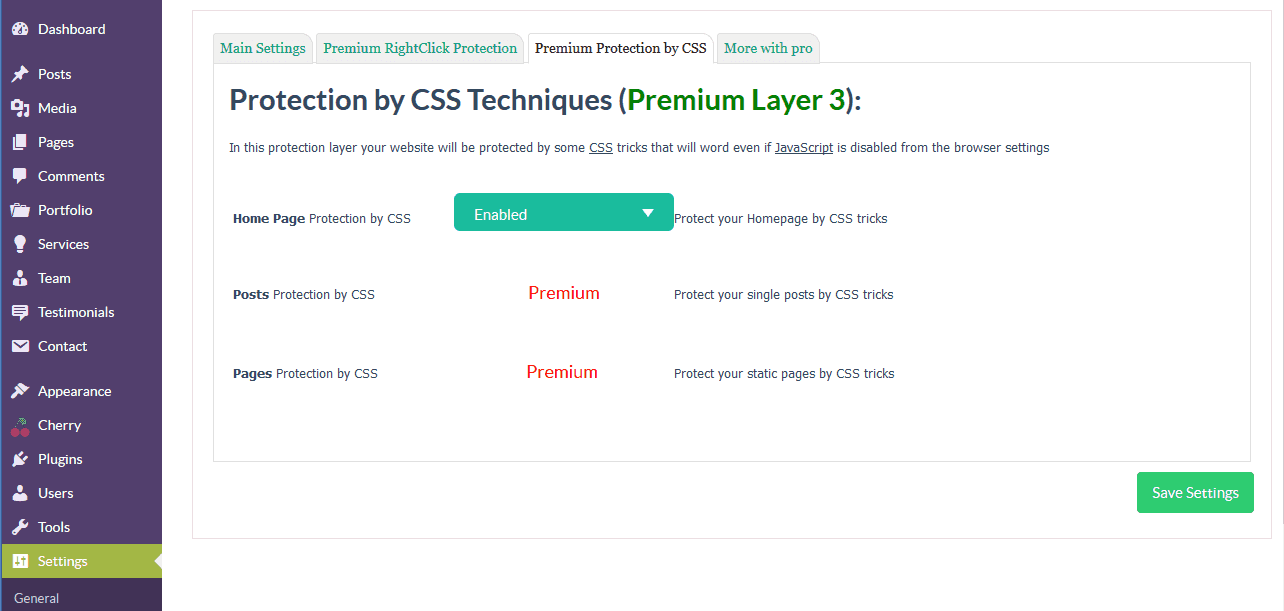The width and height of the screenshot is (1284, 611).
Task: Open the Home Page protection Enabled dropdown
Action: 564,212
